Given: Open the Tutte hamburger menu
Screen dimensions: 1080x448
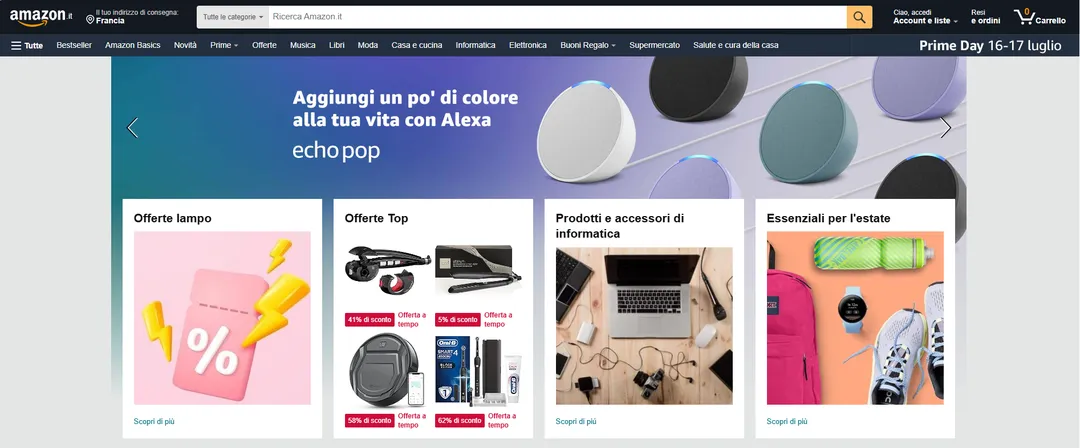Looking at the screenshot, I should tap(27, 45).
